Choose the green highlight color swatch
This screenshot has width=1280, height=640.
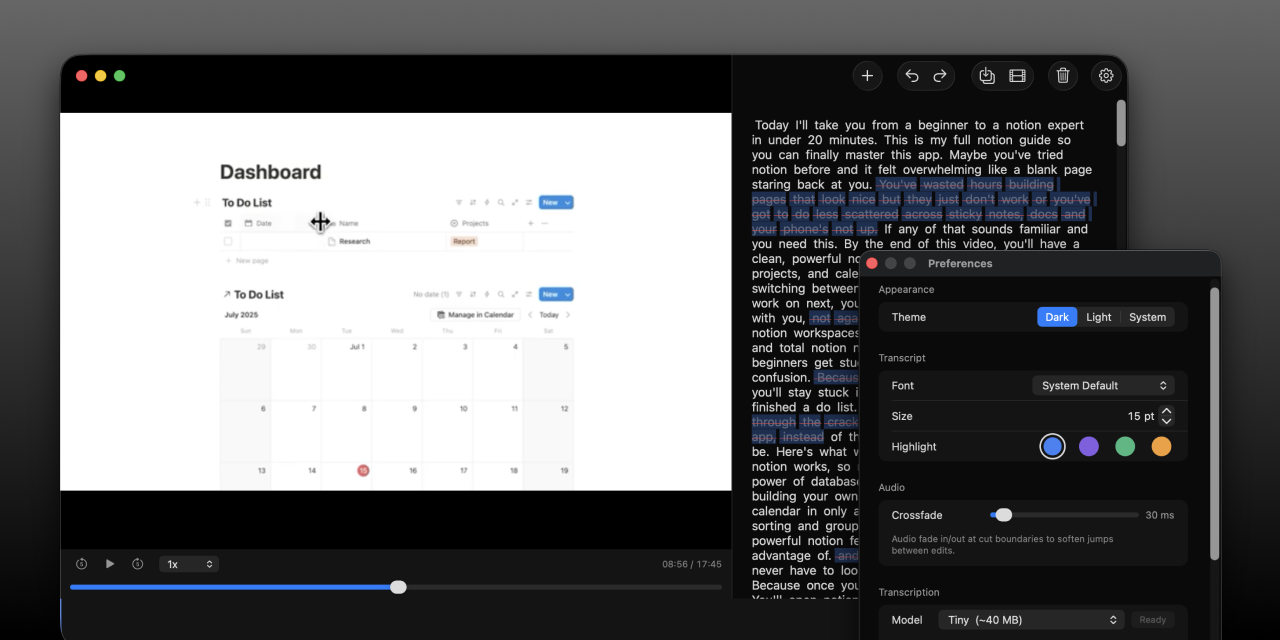1125,447
